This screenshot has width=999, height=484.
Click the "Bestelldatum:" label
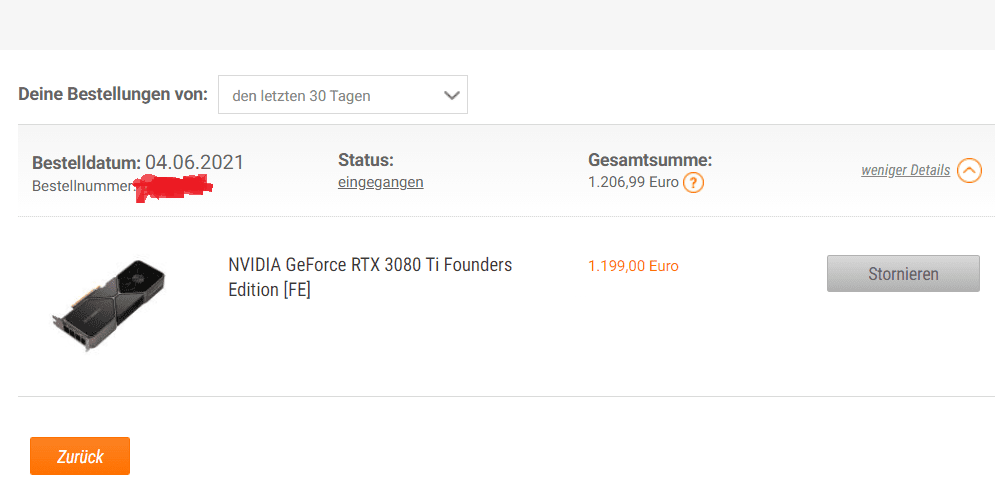(x=86, y=163)
